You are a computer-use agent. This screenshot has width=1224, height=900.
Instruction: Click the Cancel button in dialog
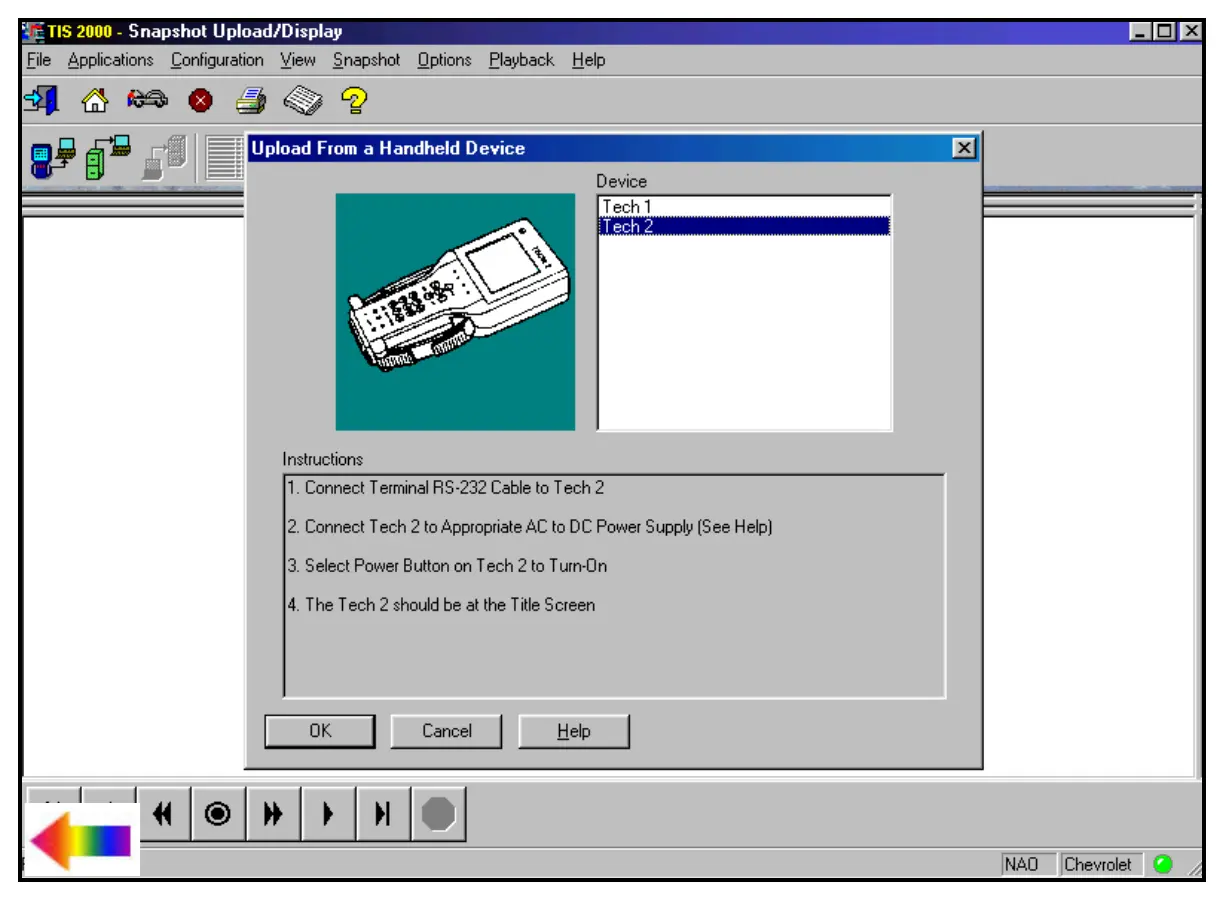click(447, 731)
